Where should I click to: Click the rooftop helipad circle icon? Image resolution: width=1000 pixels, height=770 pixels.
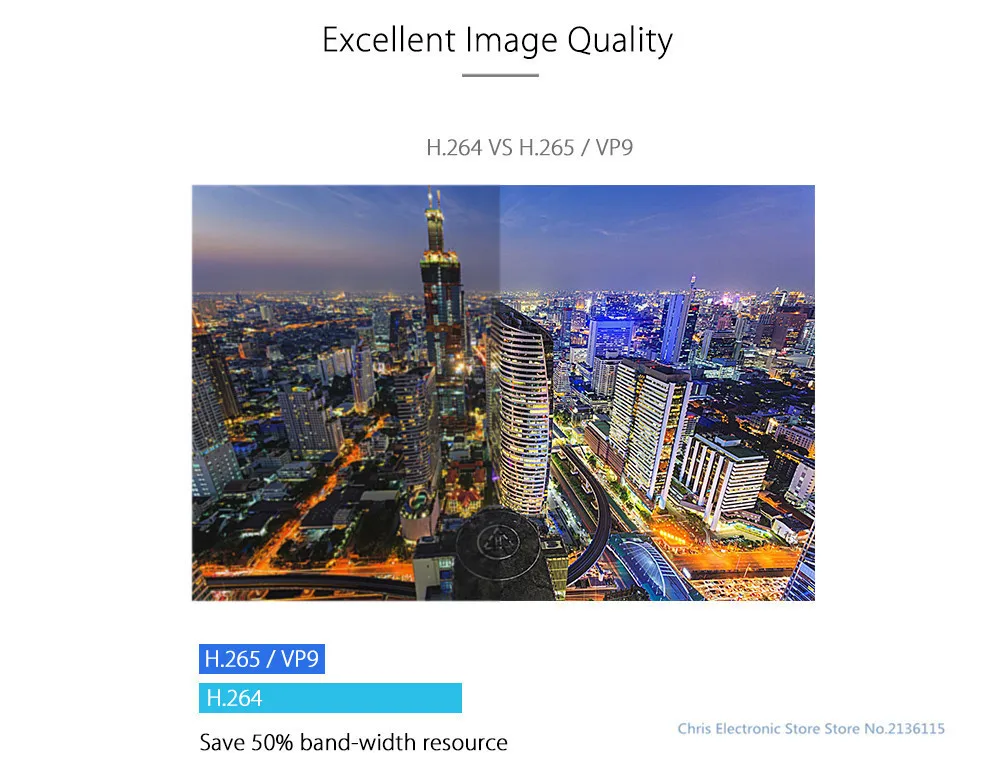[x=498, y=543]
